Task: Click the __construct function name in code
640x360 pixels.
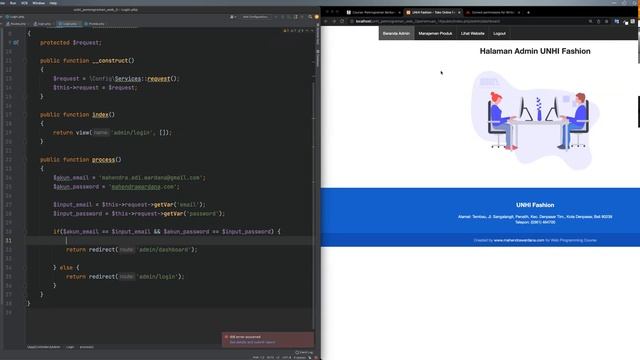Action: (x=110, y=60)
